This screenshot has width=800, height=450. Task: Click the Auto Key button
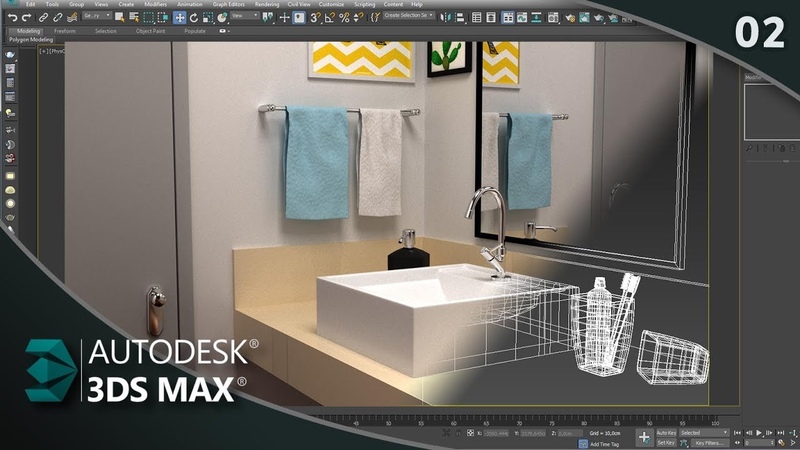point(666,433)
